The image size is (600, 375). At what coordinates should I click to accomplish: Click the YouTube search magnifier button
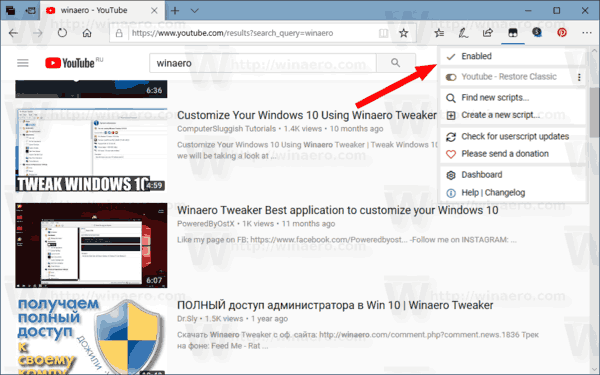click(x=396, y=63)
